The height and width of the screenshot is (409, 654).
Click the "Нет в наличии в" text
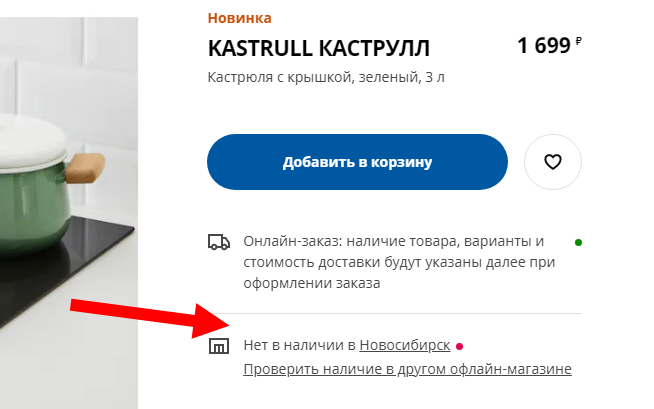[299, 345]
